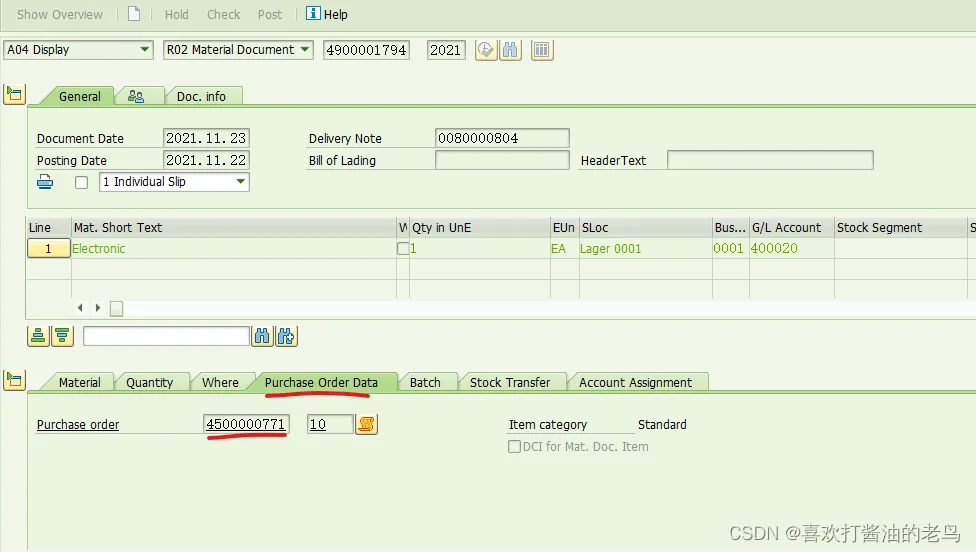The image size is (976, 552).
Task: Click the search input below item table
Action: 166,336
